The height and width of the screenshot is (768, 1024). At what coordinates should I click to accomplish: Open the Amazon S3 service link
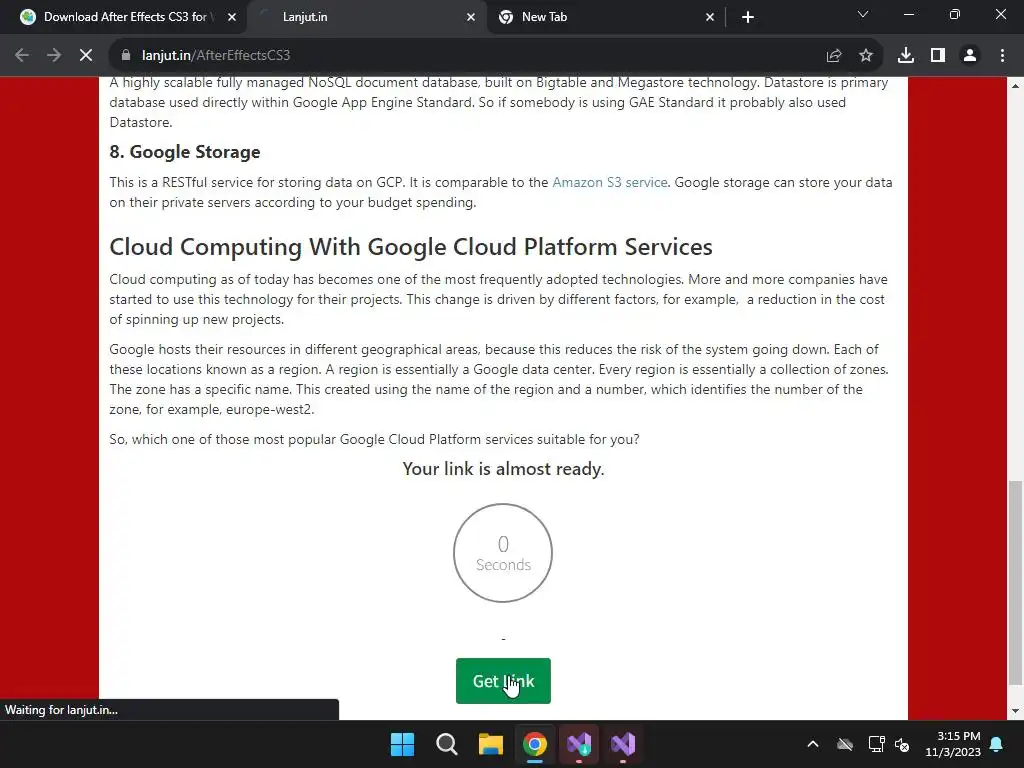tap(609, 182)
